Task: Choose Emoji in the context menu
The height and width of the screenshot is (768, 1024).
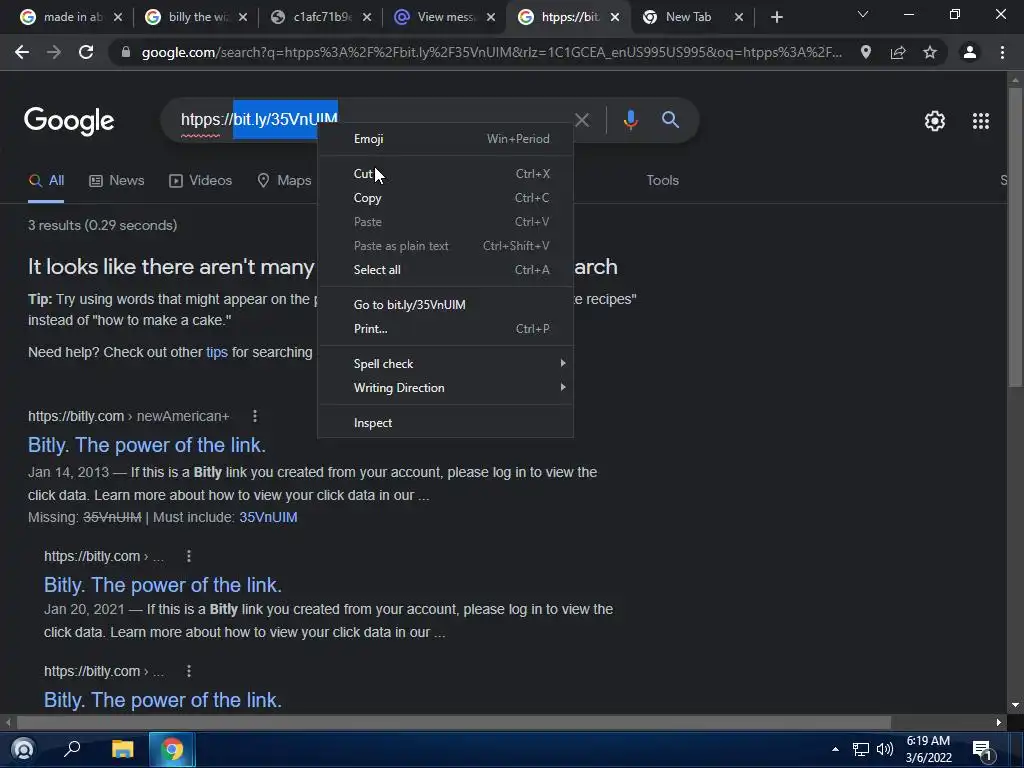Action: [445, 138]
